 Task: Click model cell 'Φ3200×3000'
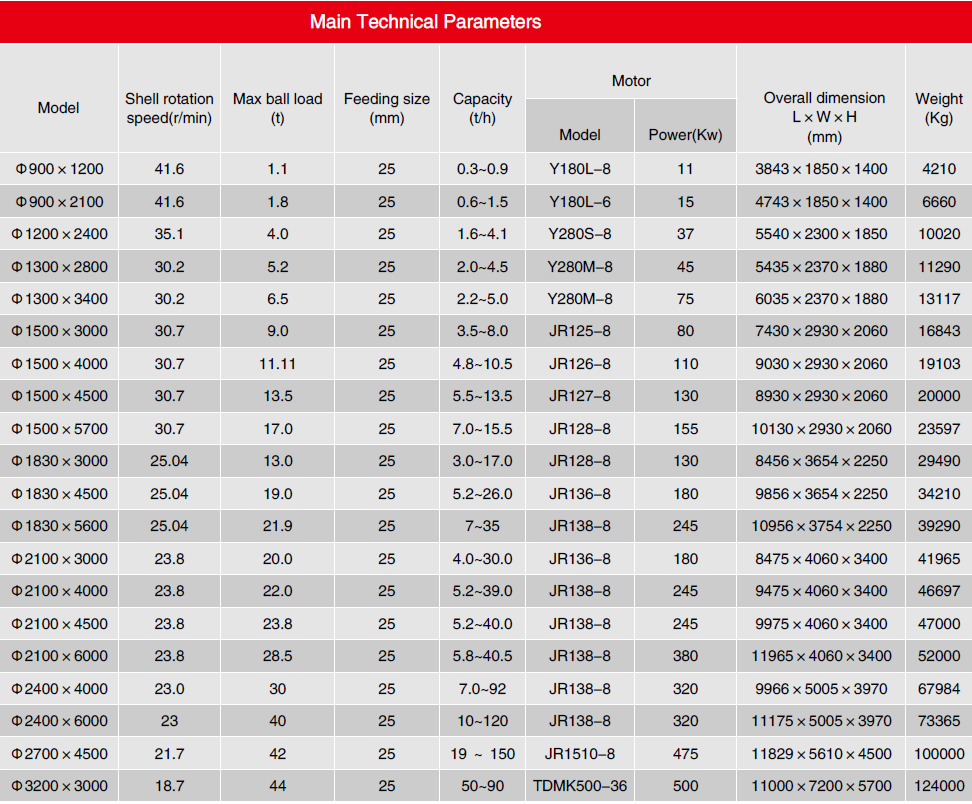(59, 785)
